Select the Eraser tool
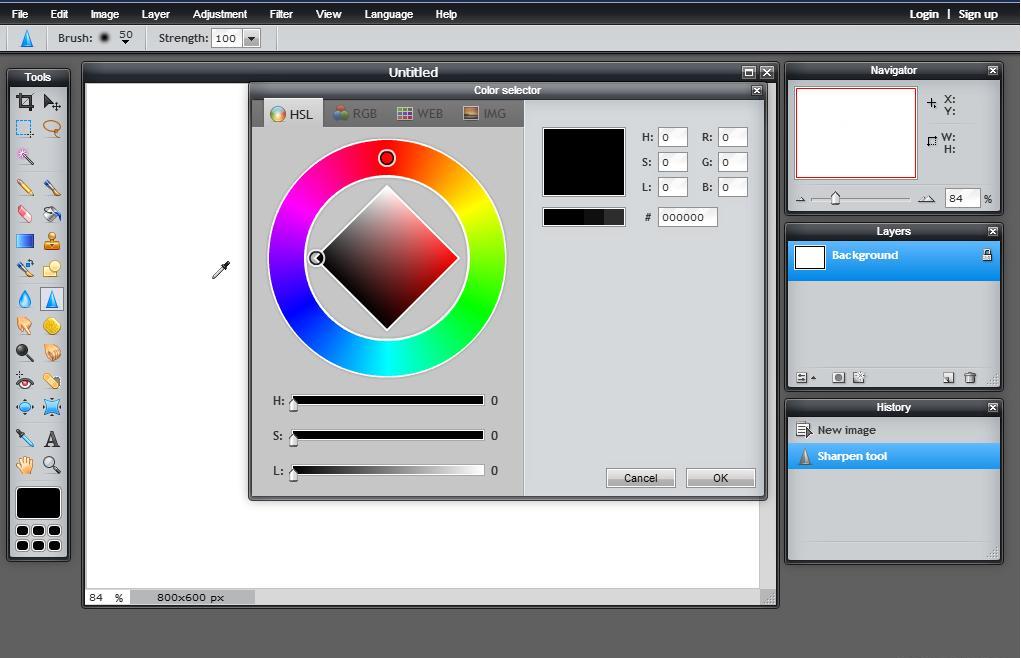This screenshot has height=658, width=1021. click(25, 214)
